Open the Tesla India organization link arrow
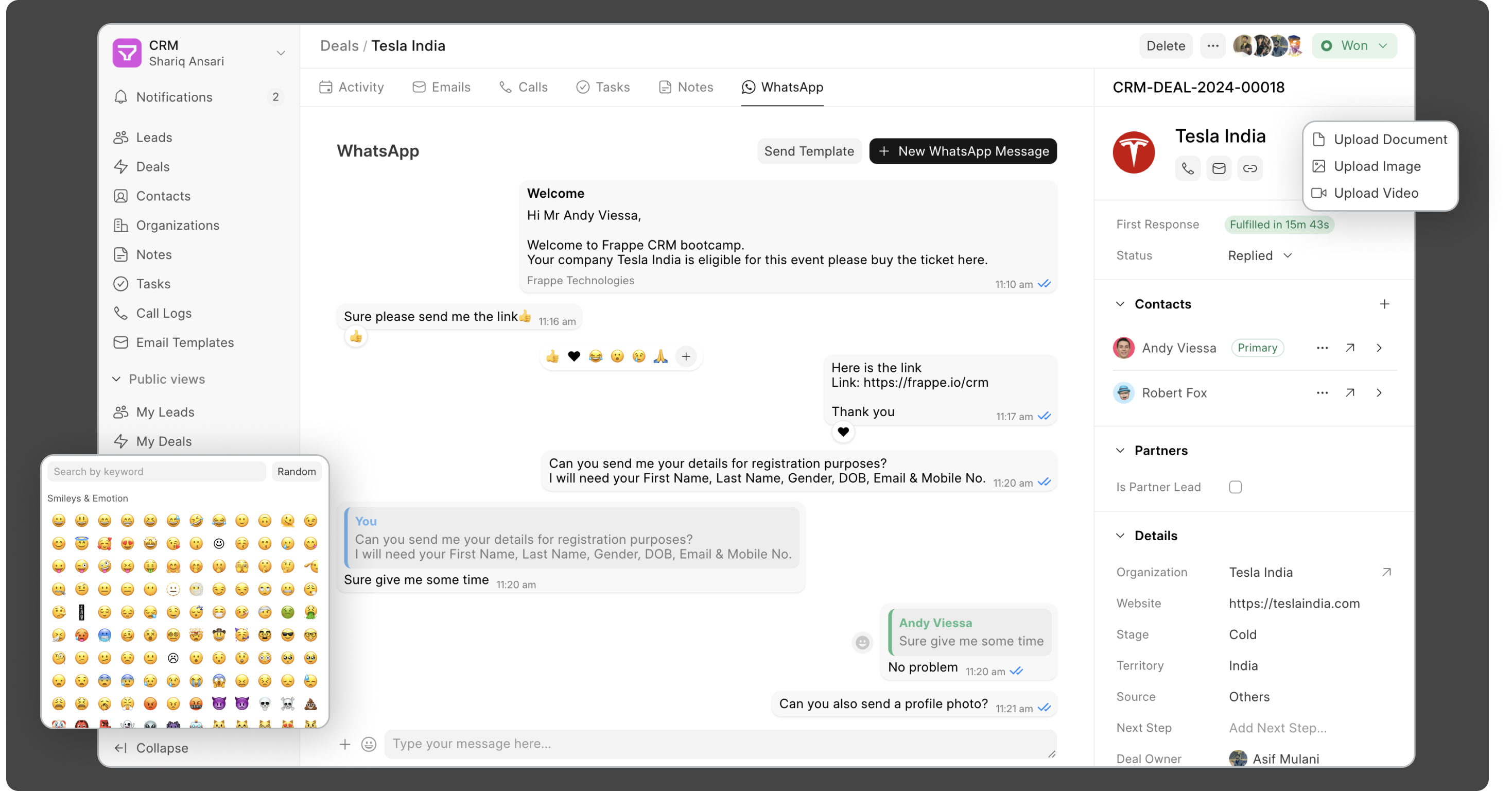1512x791 pixels. pyautogui.click(x=1386, y=572)
